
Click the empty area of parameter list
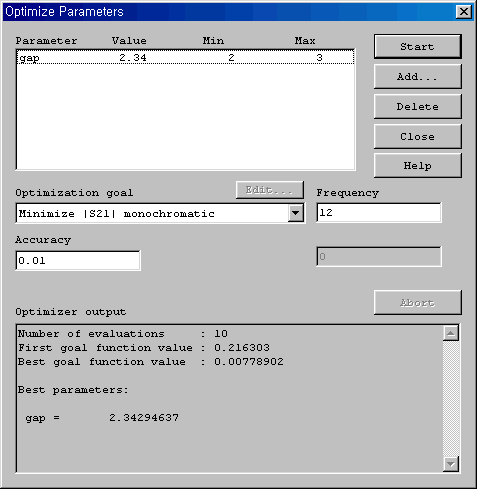185,117
